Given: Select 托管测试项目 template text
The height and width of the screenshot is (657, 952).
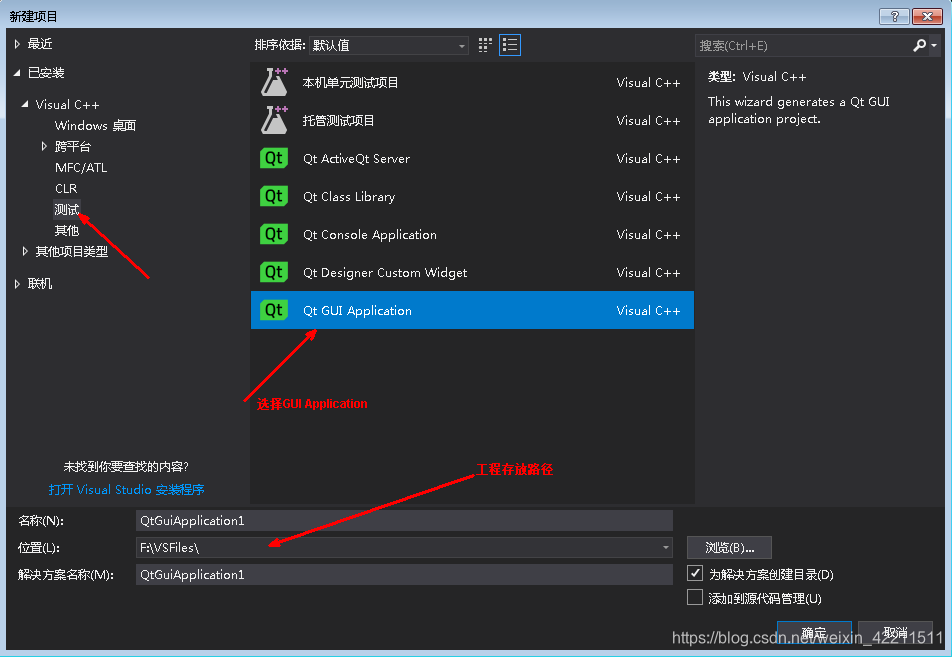Looking at the screenshot, I should 338,121.
